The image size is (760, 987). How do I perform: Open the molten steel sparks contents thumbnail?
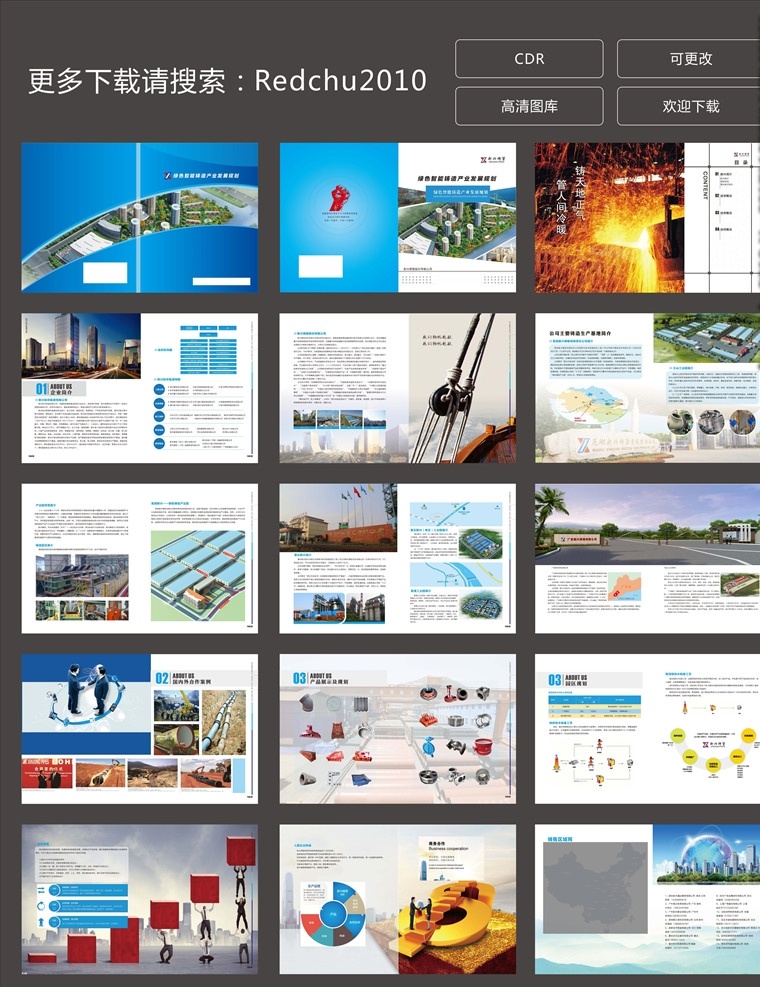coord(647,217)
